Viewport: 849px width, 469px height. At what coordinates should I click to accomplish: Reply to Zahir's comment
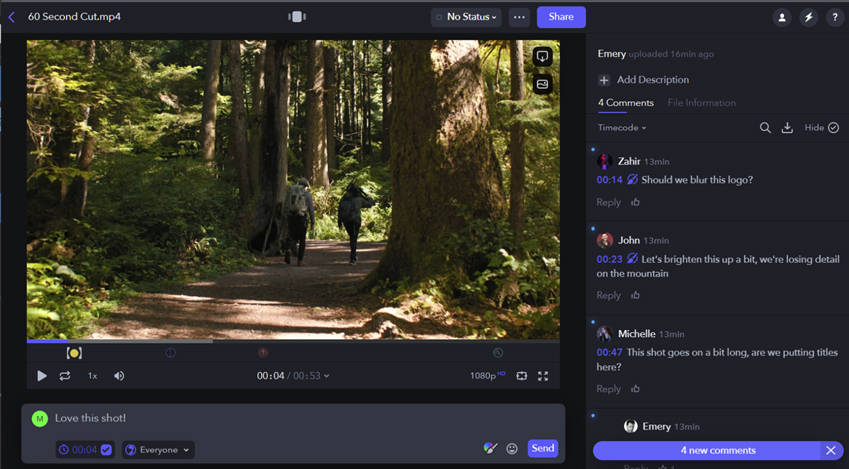click(608, 202)
